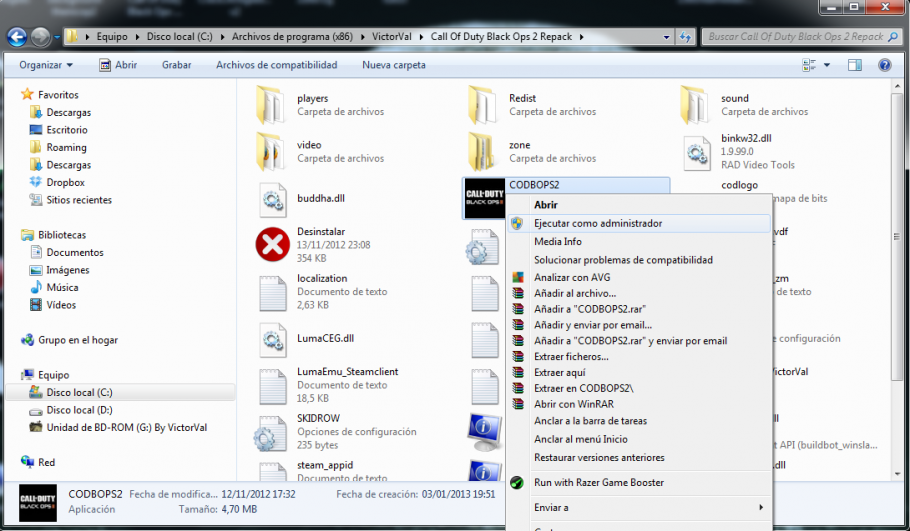Image resolution: width=910 pixels, height=531 pixels.
Task: Select Run with Razer Game Booster
Action: 598,482
